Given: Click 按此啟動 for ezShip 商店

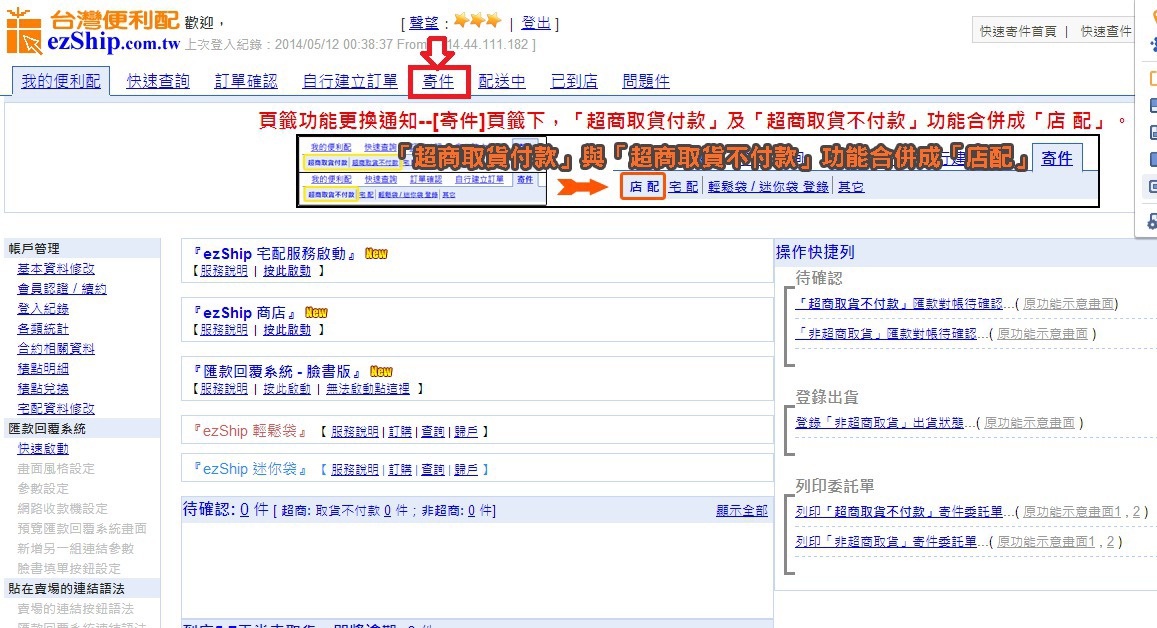Looking at the screenshot, I should (287, 330).
